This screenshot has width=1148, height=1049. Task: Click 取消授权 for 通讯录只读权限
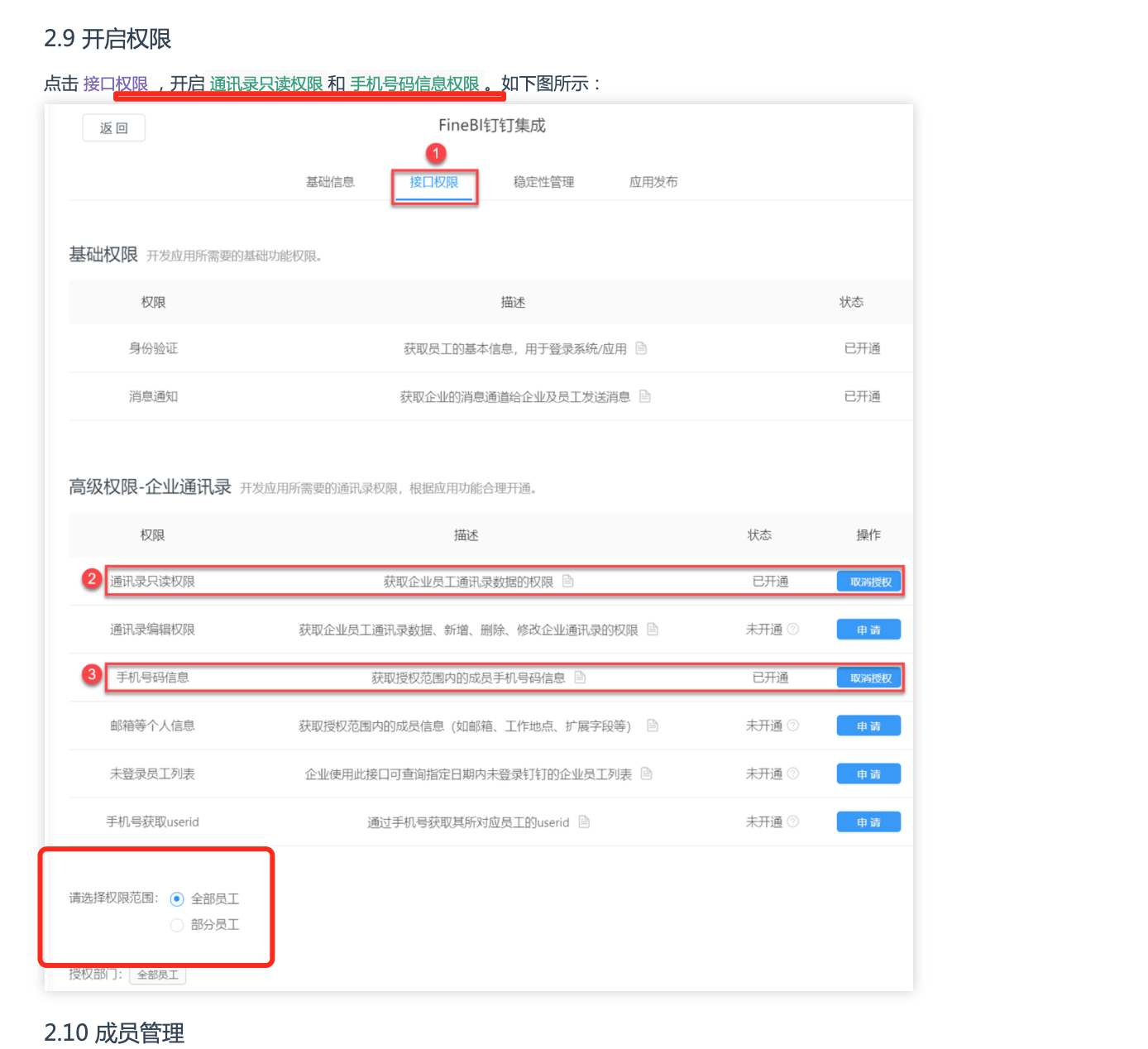tap(870, 582)
